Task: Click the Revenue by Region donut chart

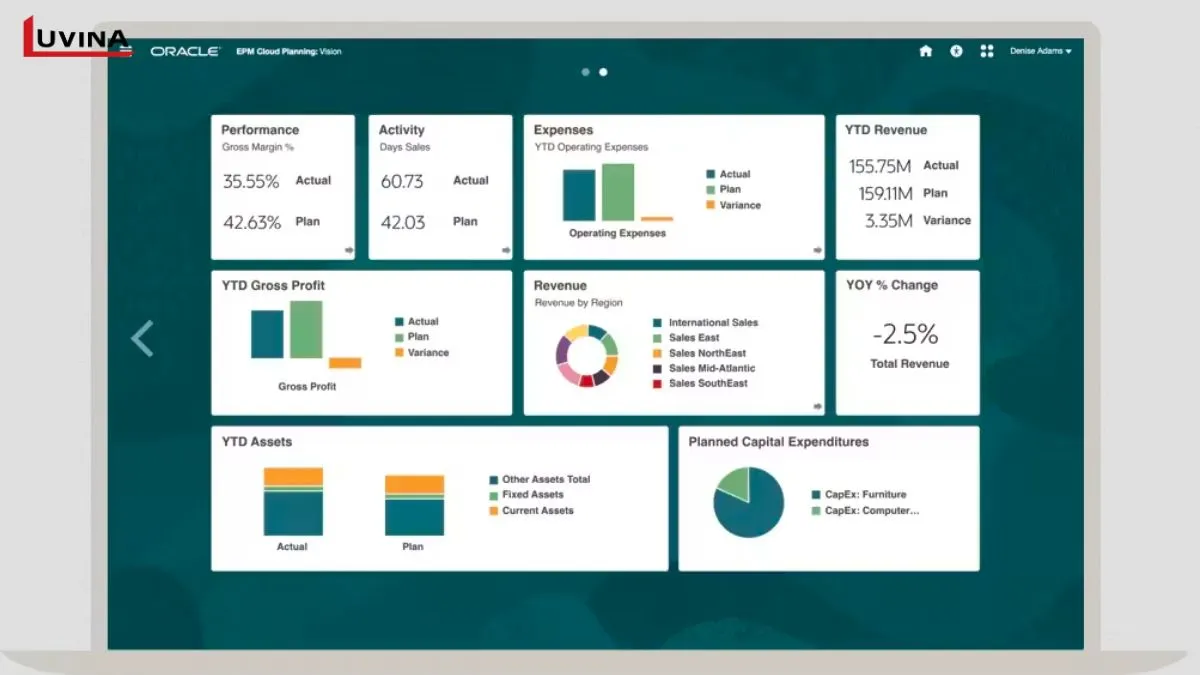Action: [588, 355]
